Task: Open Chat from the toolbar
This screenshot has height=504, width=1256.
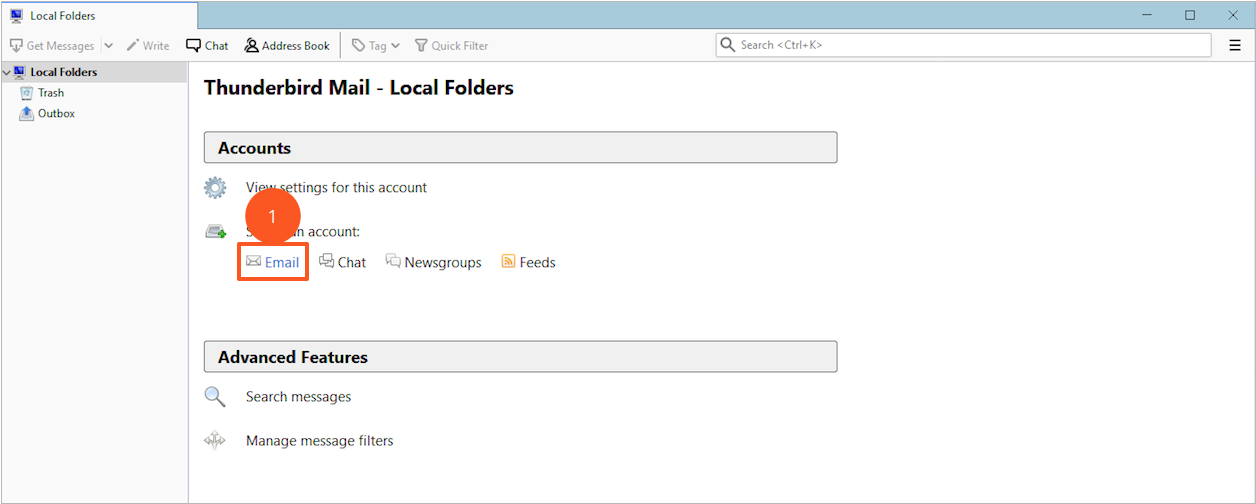Action: click(207, 46)
